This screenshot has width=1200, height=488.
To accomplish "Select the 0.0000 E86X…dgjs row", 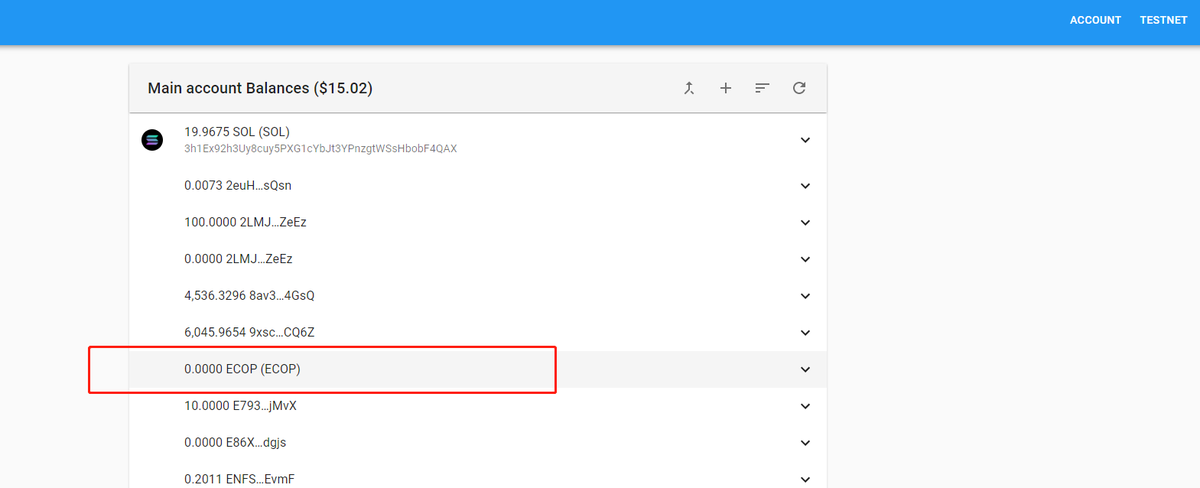I will (478, 443).
